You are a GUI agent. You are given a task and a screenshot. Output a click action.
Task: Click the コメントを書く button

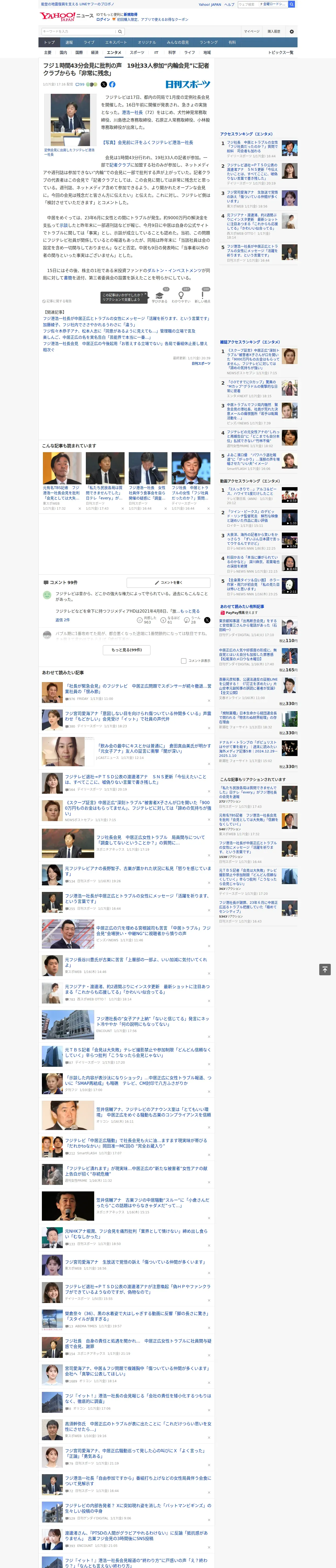(x=168, y=583)
